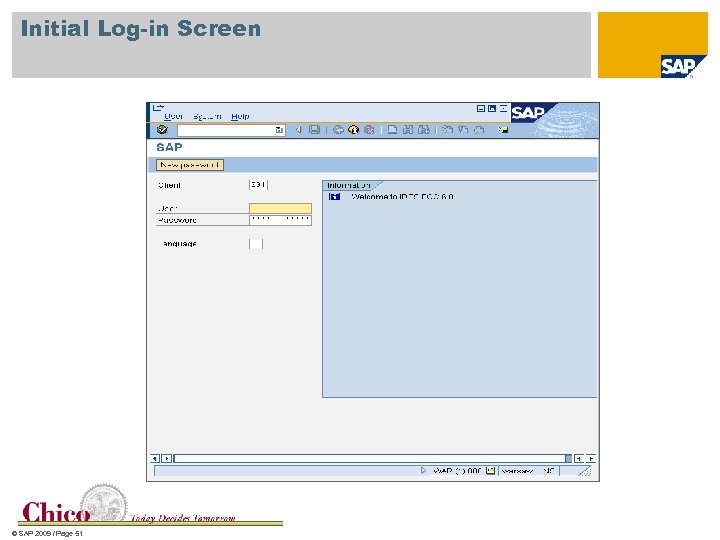Click the Save disk icon

coord(315,130)
